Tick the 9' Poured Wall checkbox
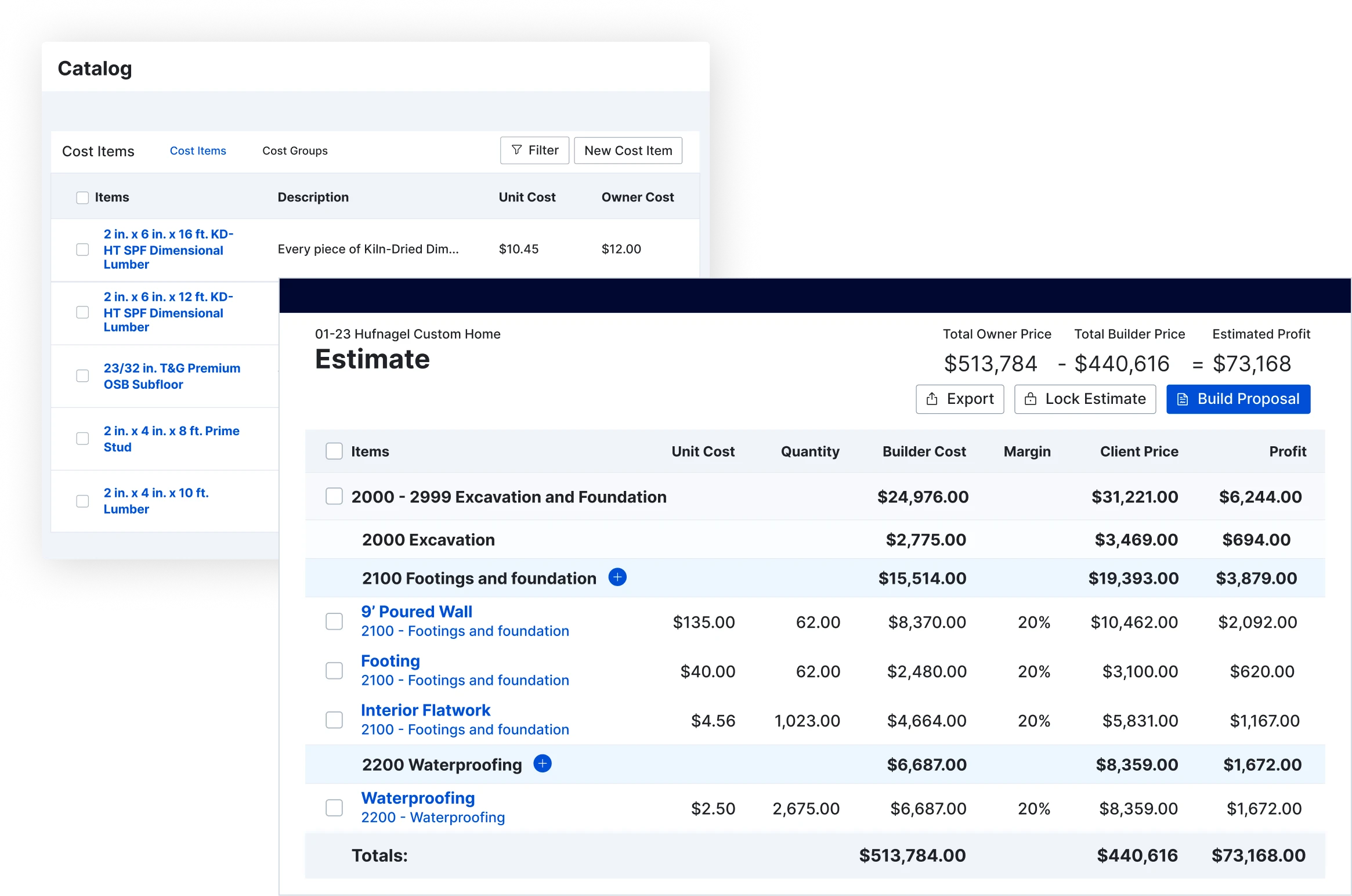The width and height of the screenshot is (1352, 896). [334, 622]
